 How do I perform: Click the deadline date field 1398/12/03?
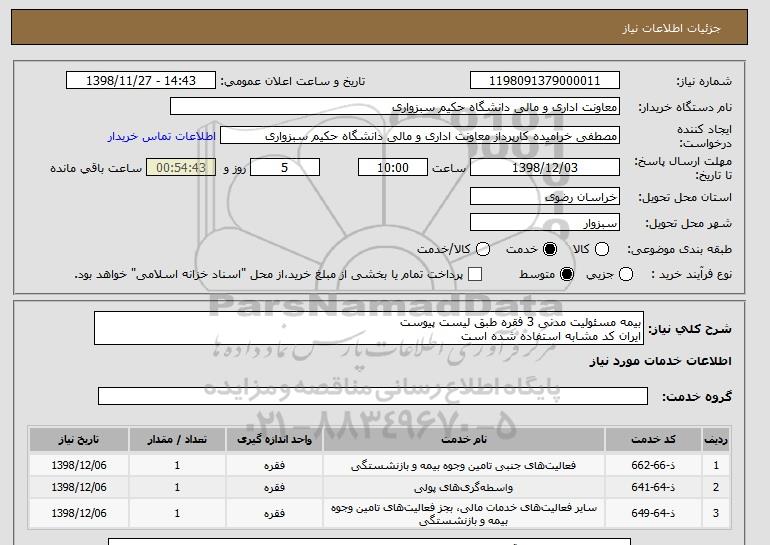click(545, 167)
